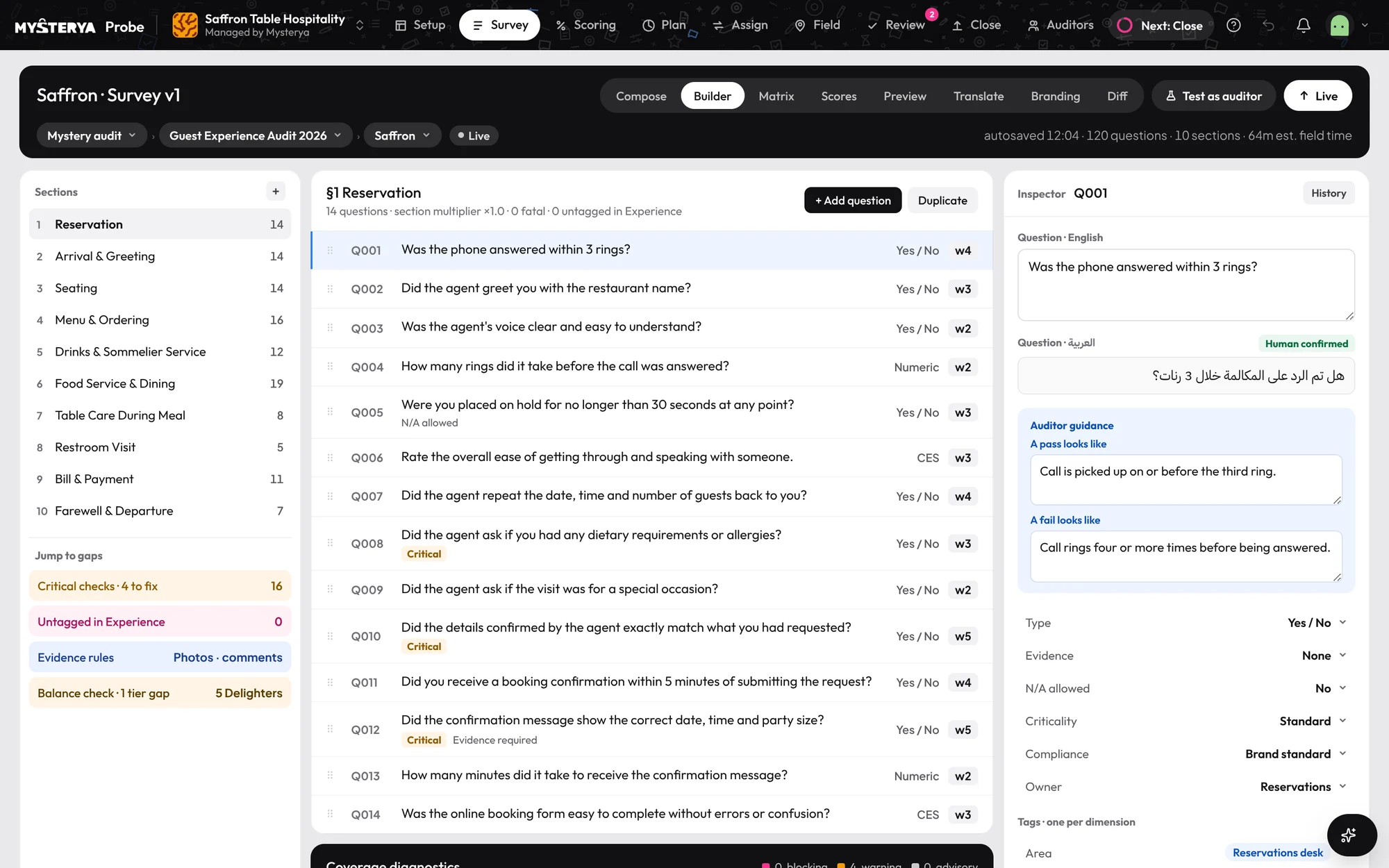Screen dimensions: 1389x868
Task: Go to the Auditors stage
Action: 1061,25
